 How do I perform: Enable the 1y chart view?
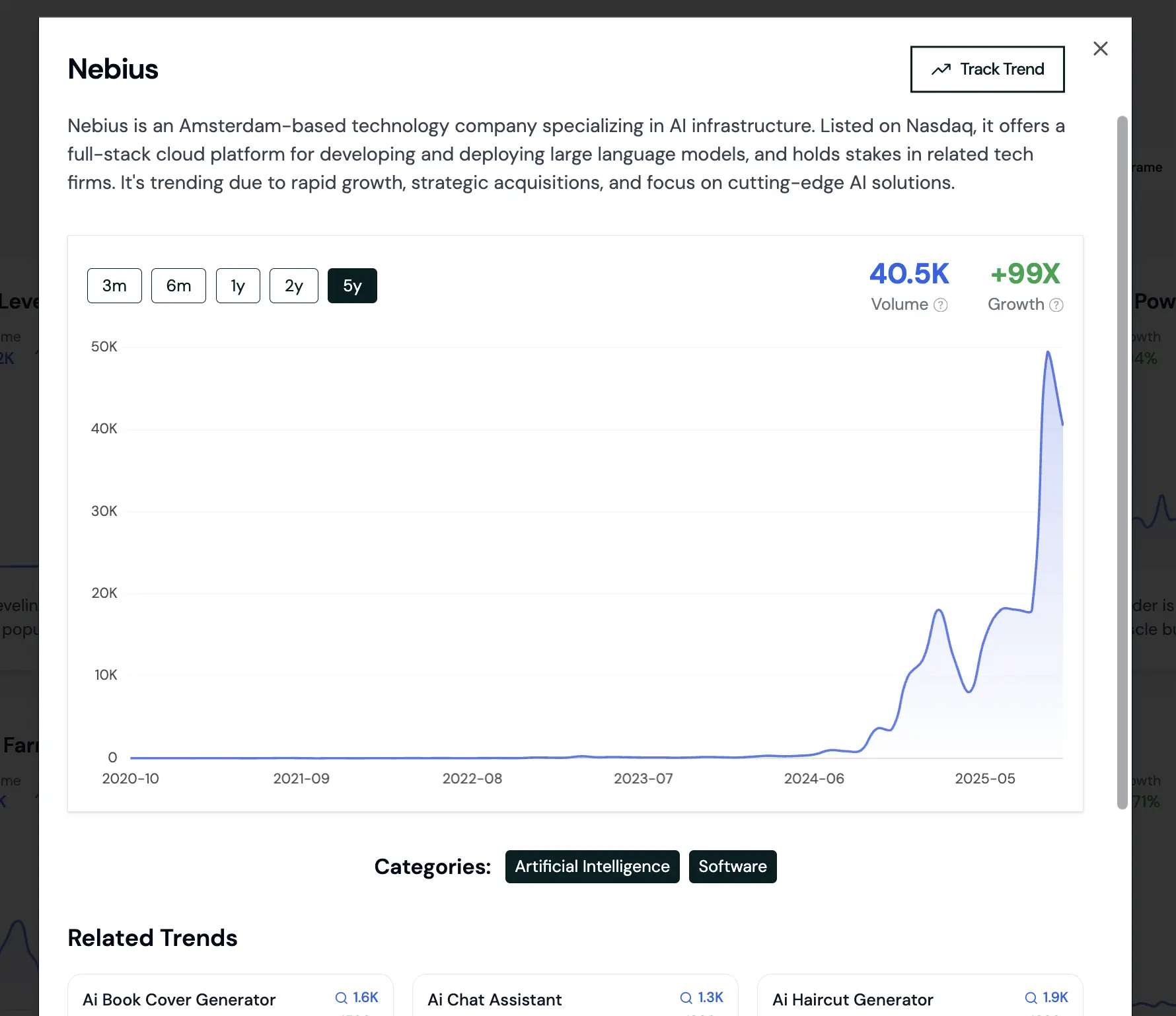(237, 285)
